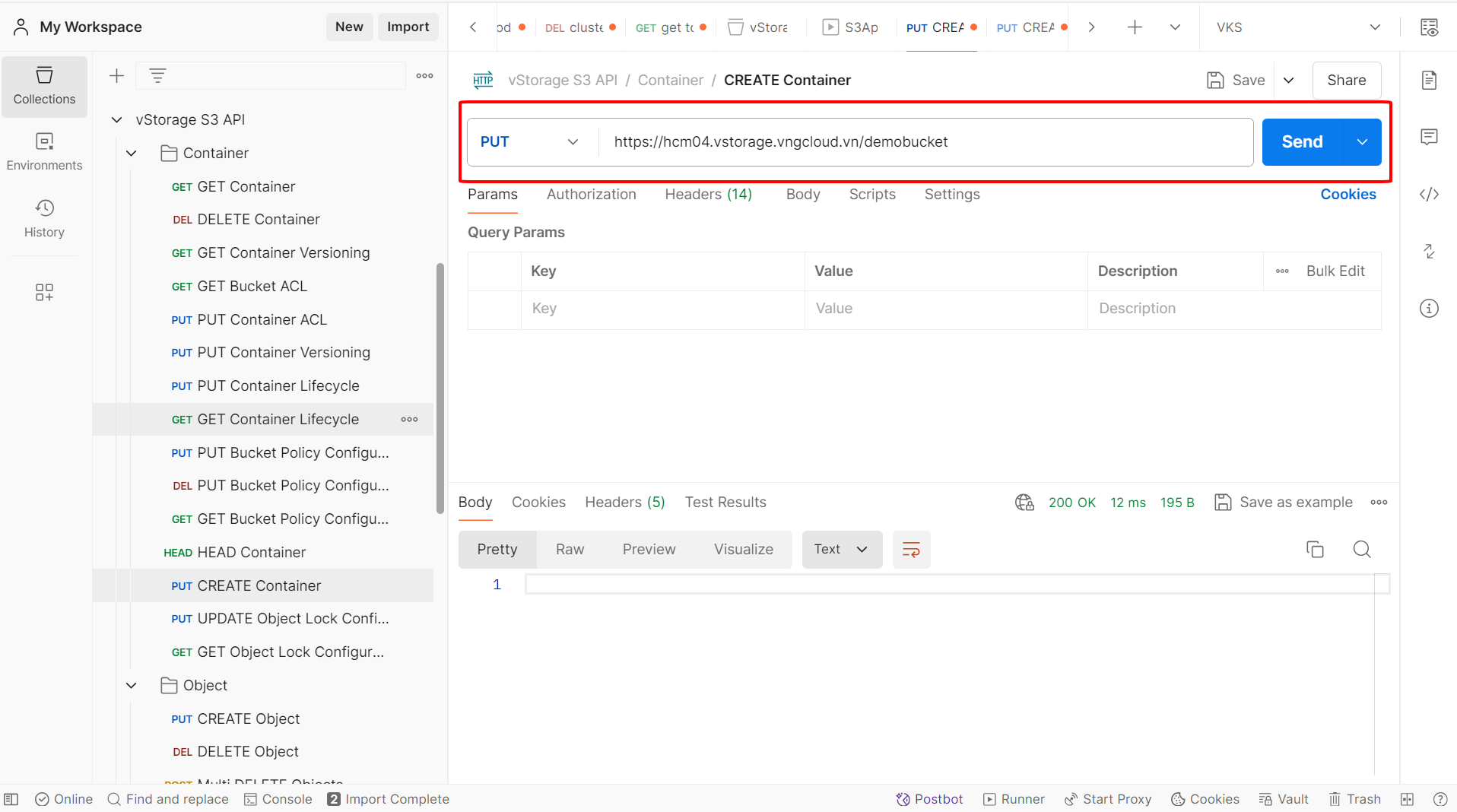Toggle two-pane layout in status bar
Image resolution: width=1457 pixels, height=812 pixels.
coord(1408,799)
